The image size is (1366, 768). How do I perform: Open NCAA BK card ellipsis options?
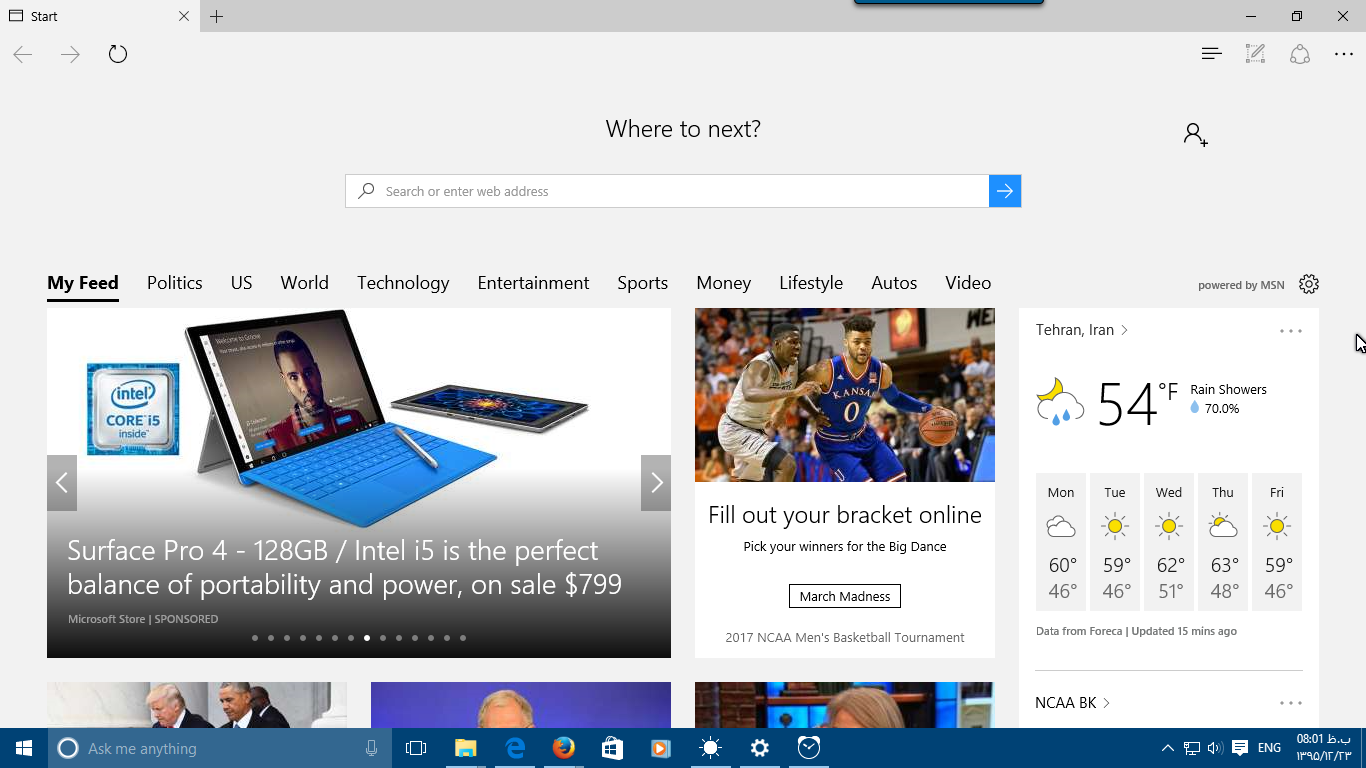tap(1291, 704)
